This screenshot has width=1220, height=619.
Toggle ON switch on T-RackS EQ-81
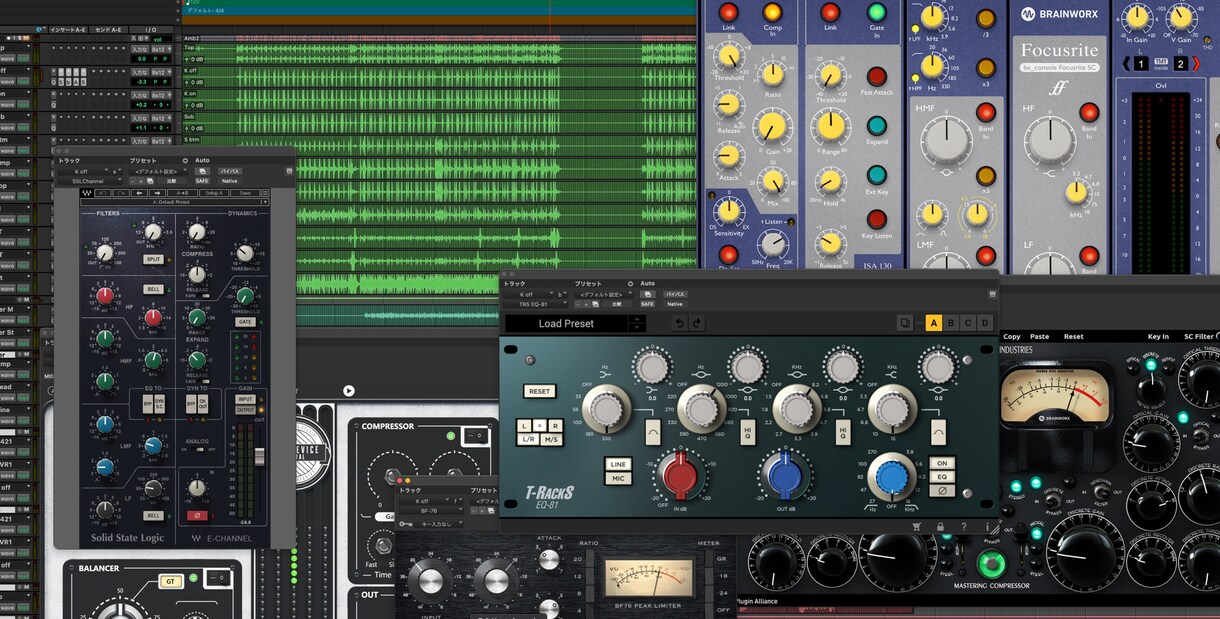click(x=941, y=463)
